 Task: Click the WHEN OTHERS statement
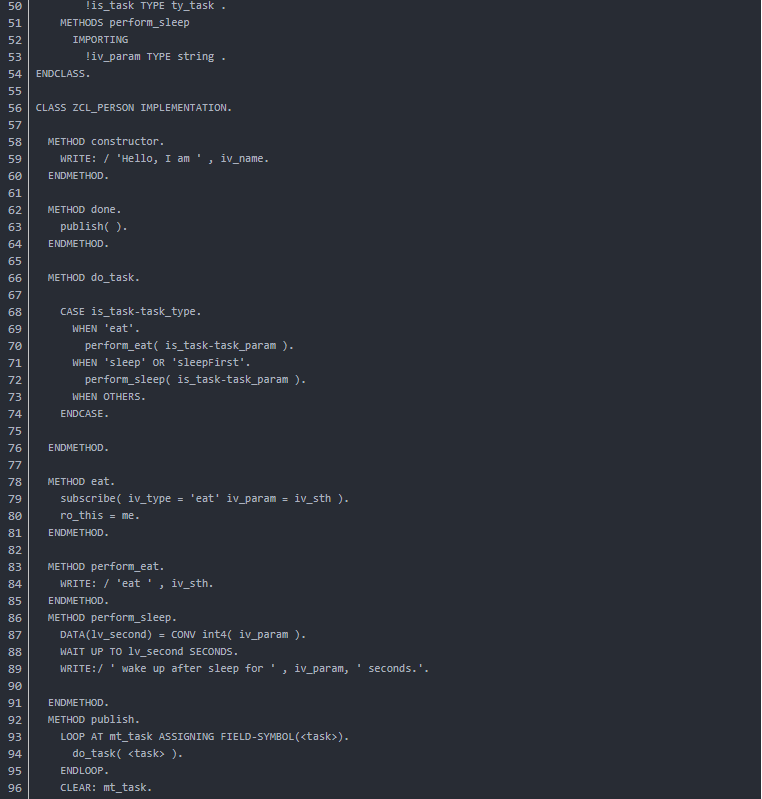[109, 397]
